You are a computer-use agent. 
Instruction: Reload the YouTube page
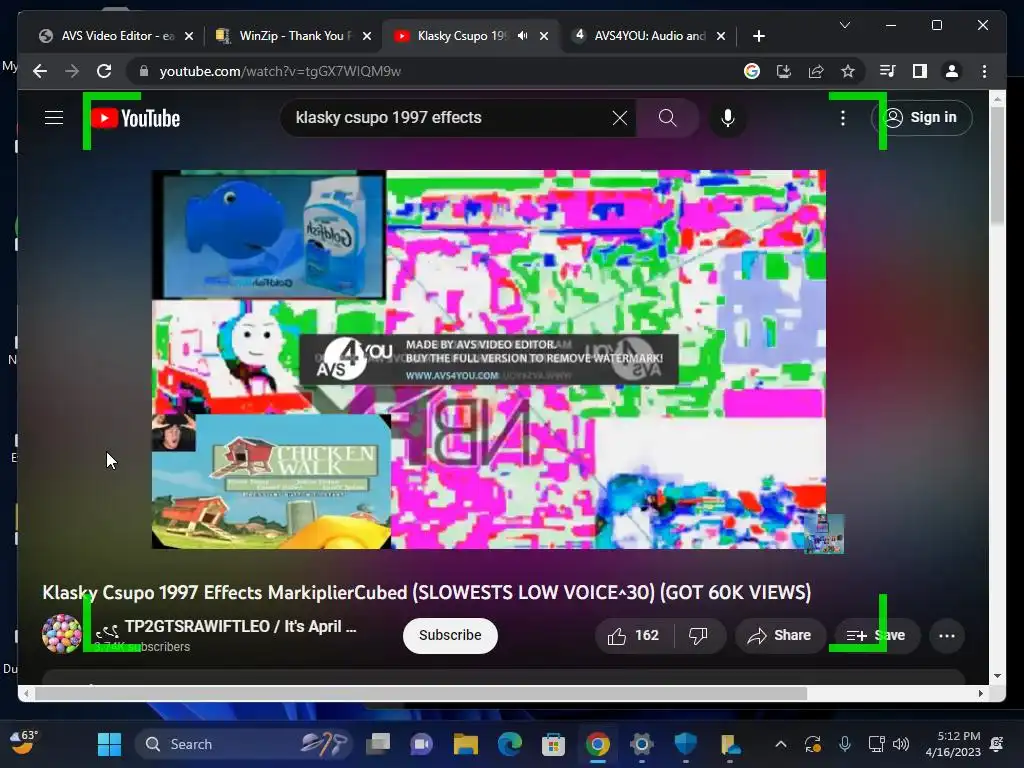coord(104,71)
